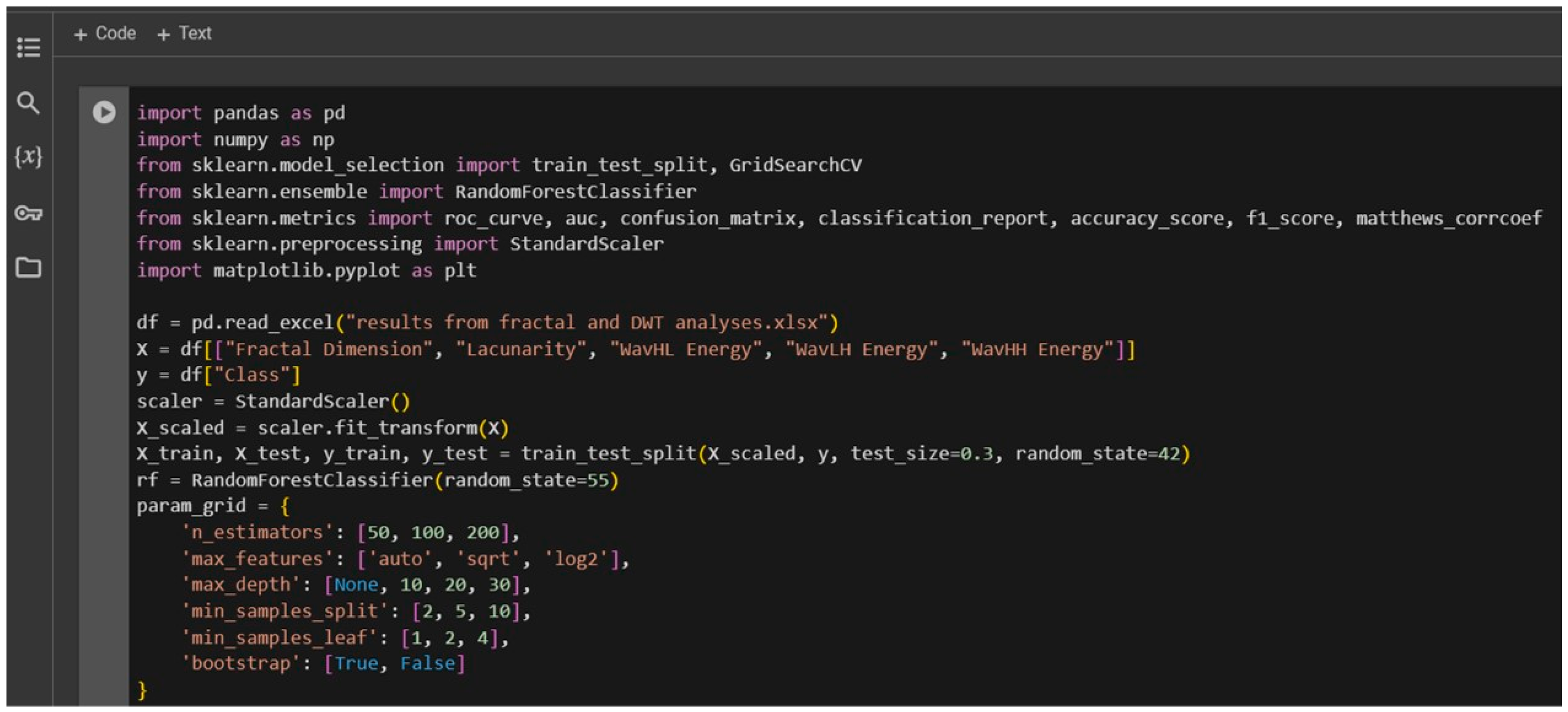Click the Excel filename string in read_excel
The height and width of the screenshot is (712, 1568).
[x=587, y=322]
